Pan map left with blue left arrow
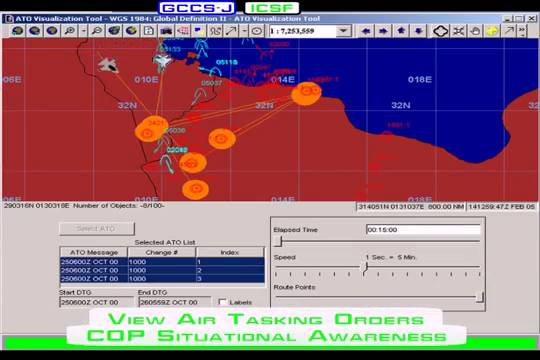 366,31
